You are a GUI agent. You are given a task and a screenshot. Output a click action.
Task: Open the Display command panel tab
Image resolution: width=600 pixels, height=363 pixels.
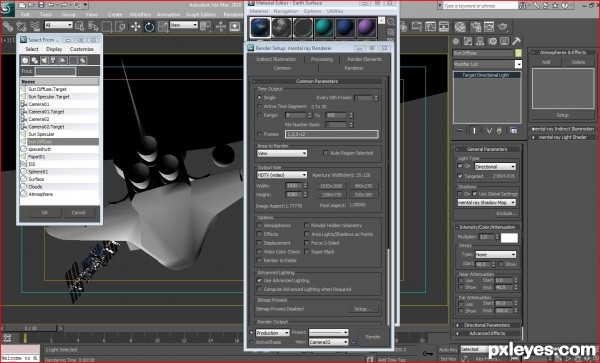[x=504, y=41]
